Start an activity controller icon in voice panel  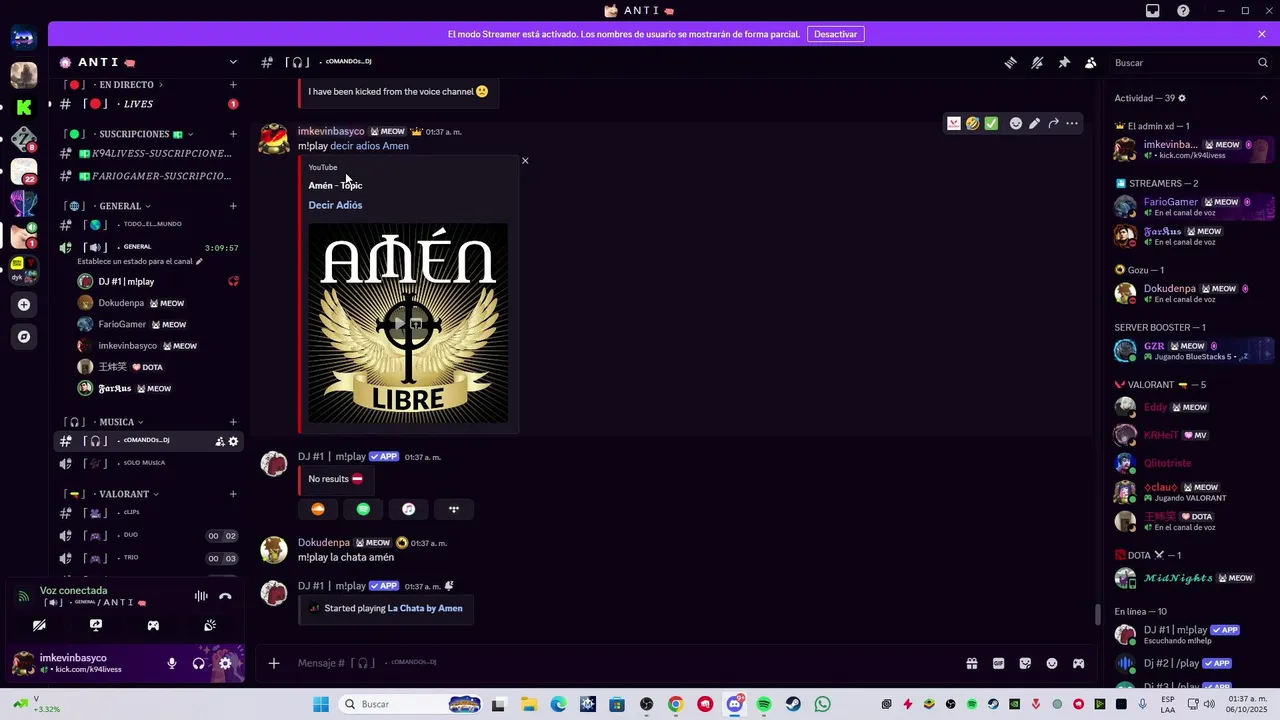coord(153,625)
